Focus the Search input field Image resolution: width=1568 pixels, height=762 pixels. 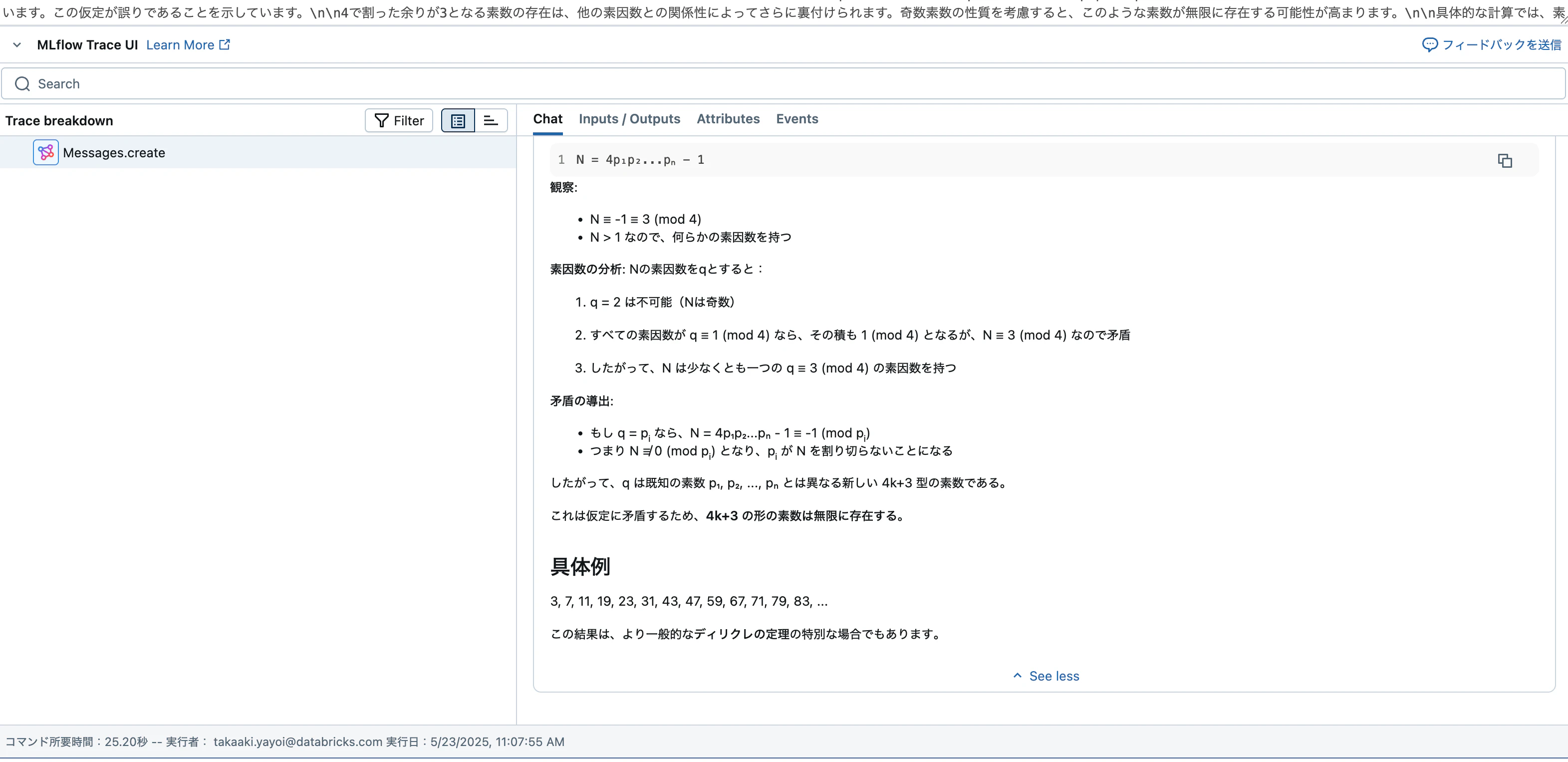(x=783, y=83)
